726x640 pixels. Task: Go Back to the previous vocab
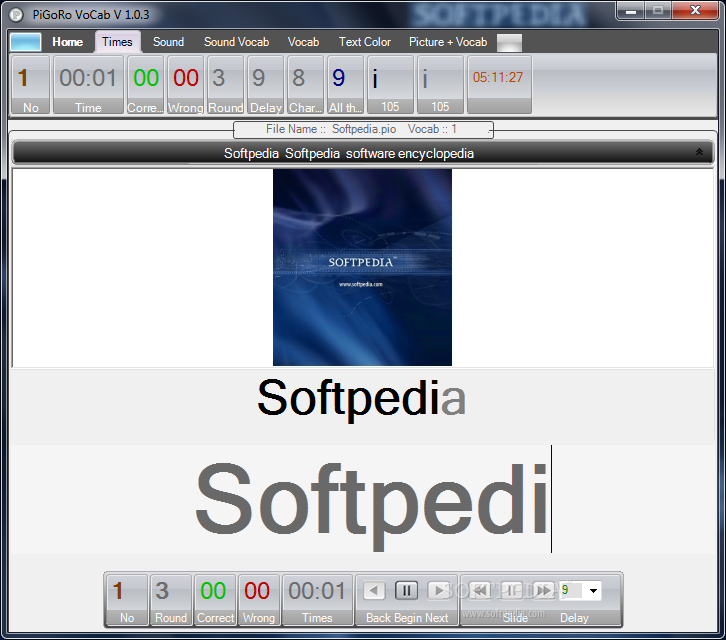click(x=374, y=590)
